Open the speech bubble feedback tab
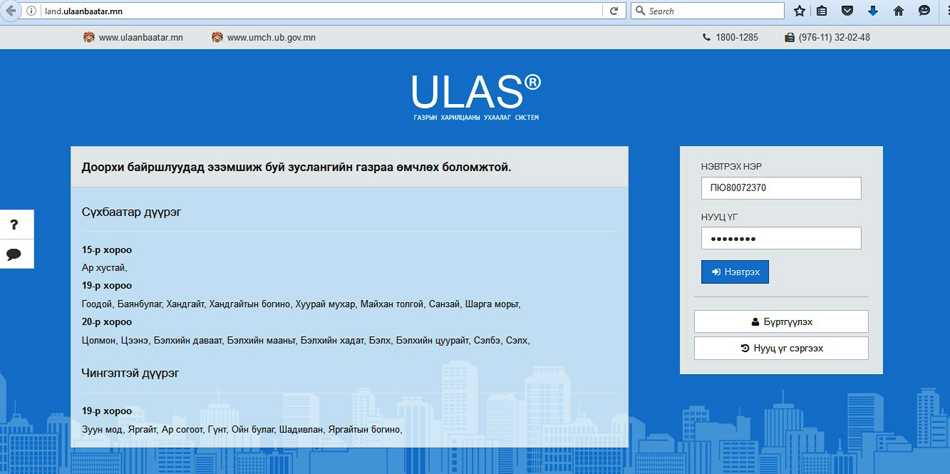950x474 pixels. pos(15,254)
